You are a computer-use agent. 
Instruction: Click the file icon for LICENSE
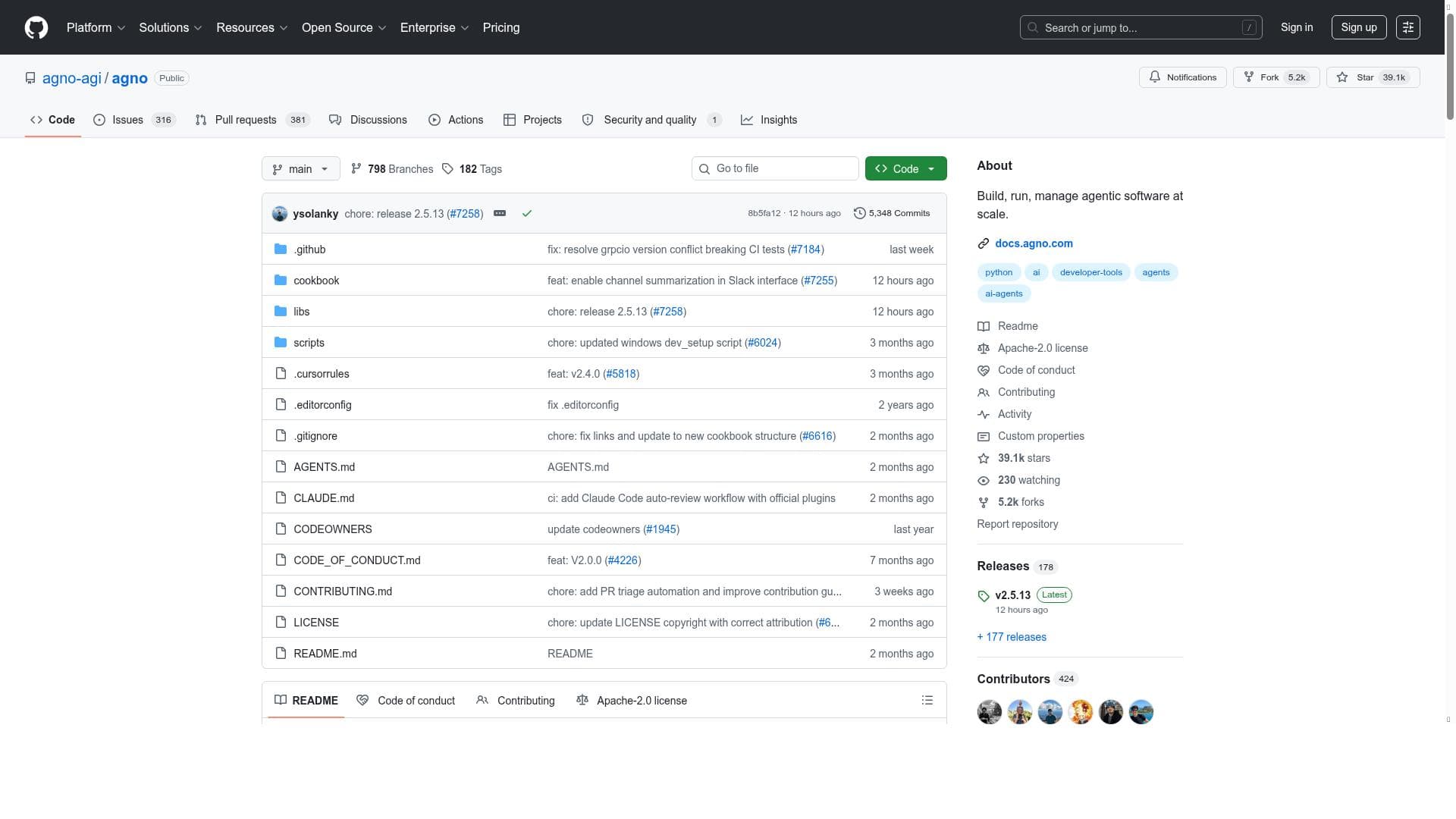[x=281, y=623]
